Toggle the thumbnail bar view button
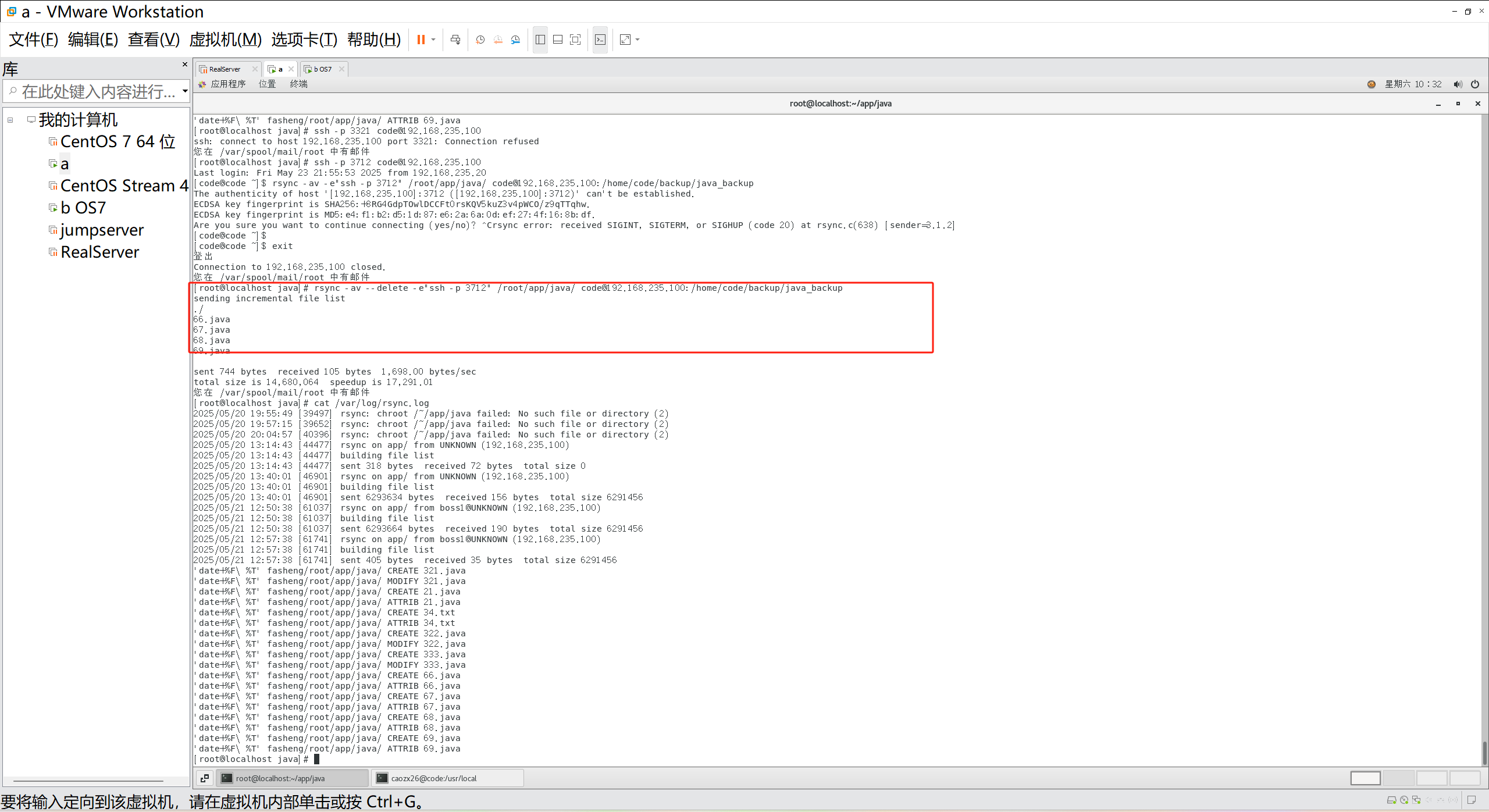 (558, 40)
